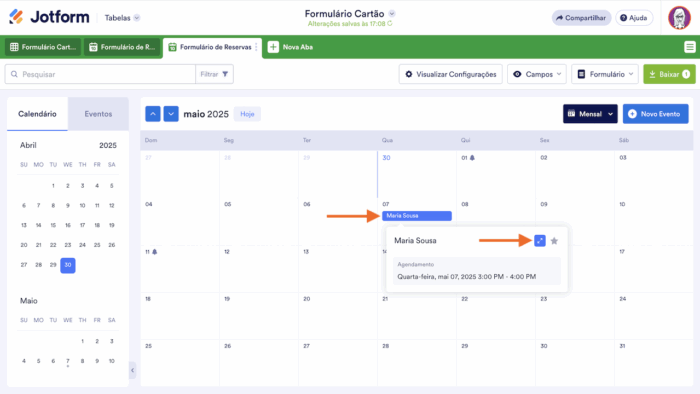Screen dimensions: 700x394
Task: Add a Nova Aba tab
Action: click(291, 47)
